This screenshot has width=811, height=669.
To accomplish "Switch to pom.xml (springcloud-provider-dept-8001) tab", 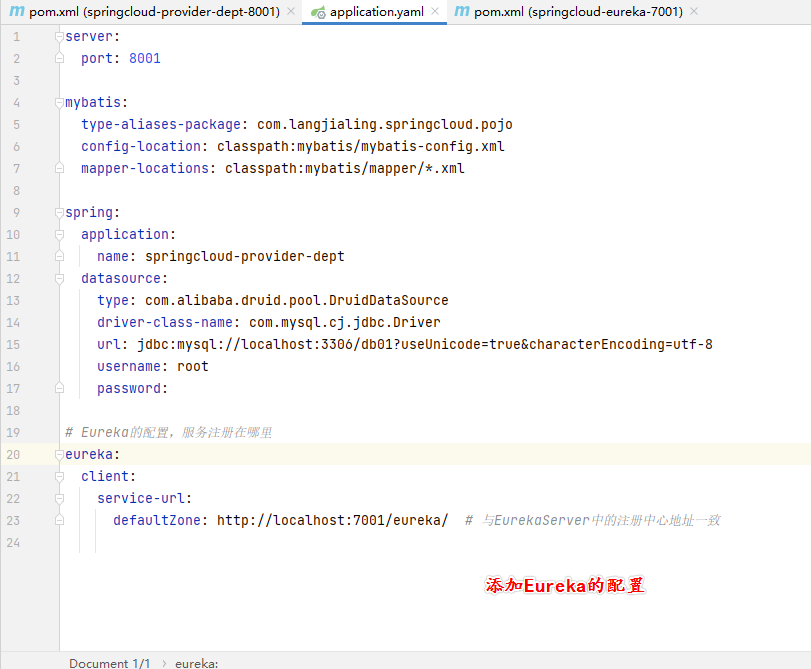I will [153, 12].
